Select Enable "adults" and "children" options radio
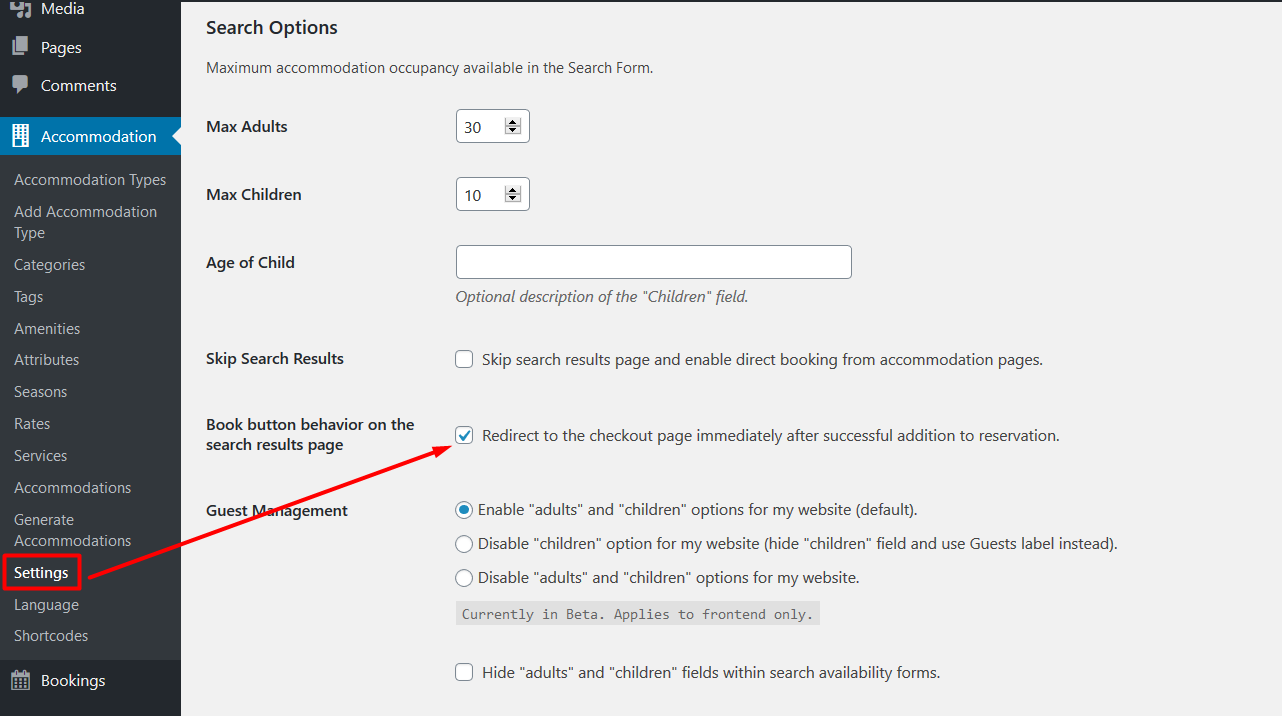This screenshot has width=1282, height=716. pyautogui.click(x=464, y=510)
